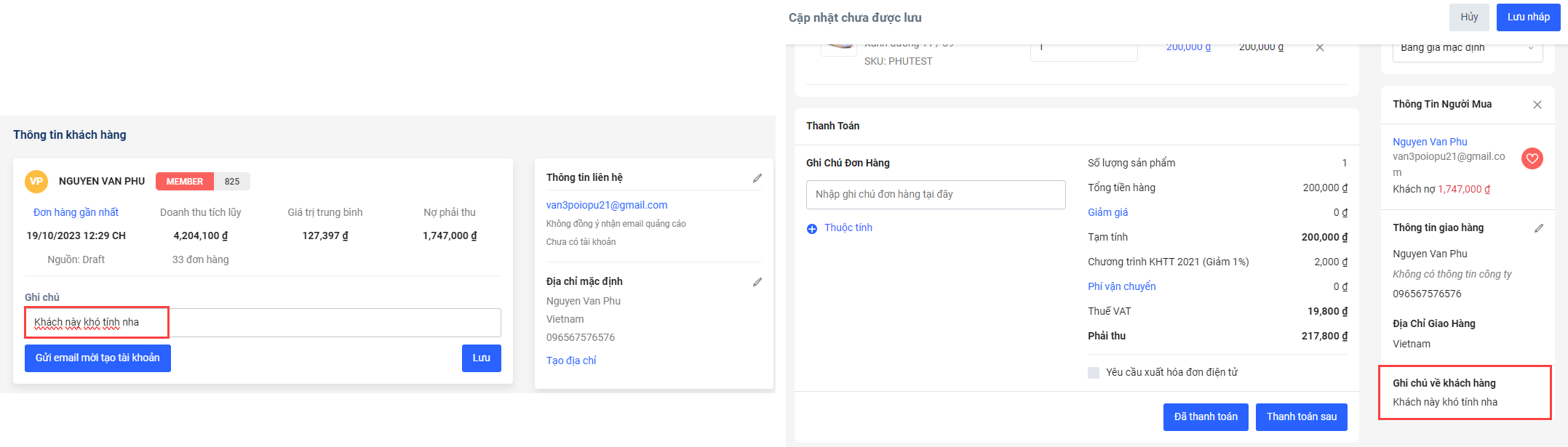Image resolution: width=1568 pixels, height=447 pixels.
Task: Click the Phí vận chuyển link
Action: pyautogui.click(x=1121, y=287)
